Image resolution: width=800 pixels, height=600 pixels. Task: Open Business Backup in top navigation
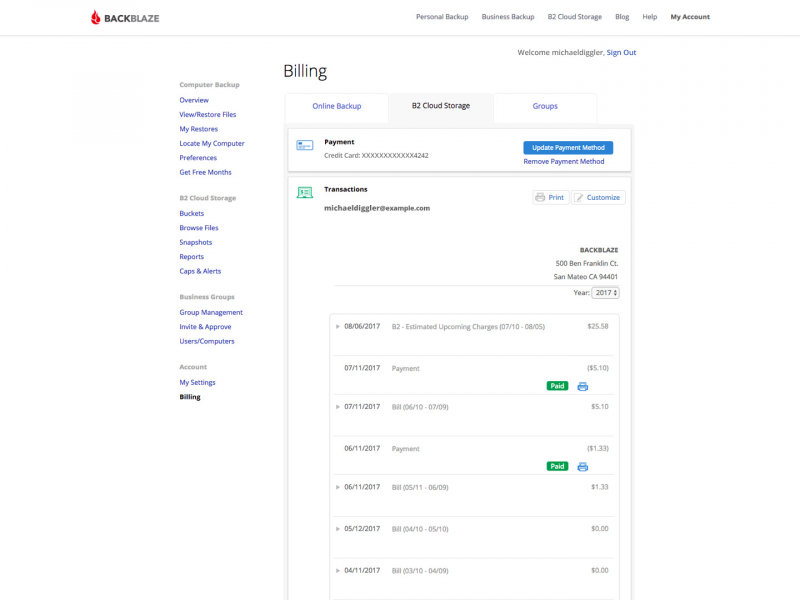point(508,17)
